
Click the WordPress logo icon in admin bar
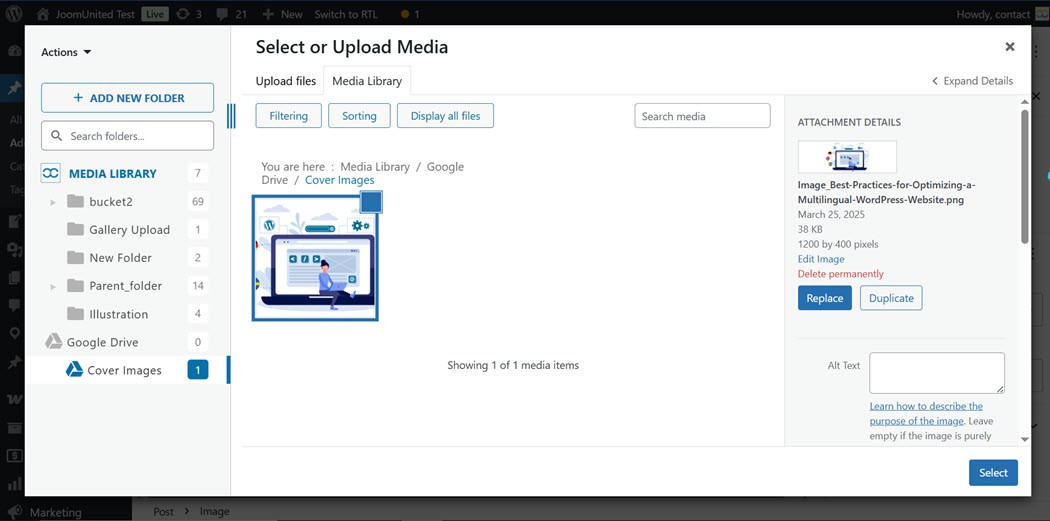click(14, 14)
